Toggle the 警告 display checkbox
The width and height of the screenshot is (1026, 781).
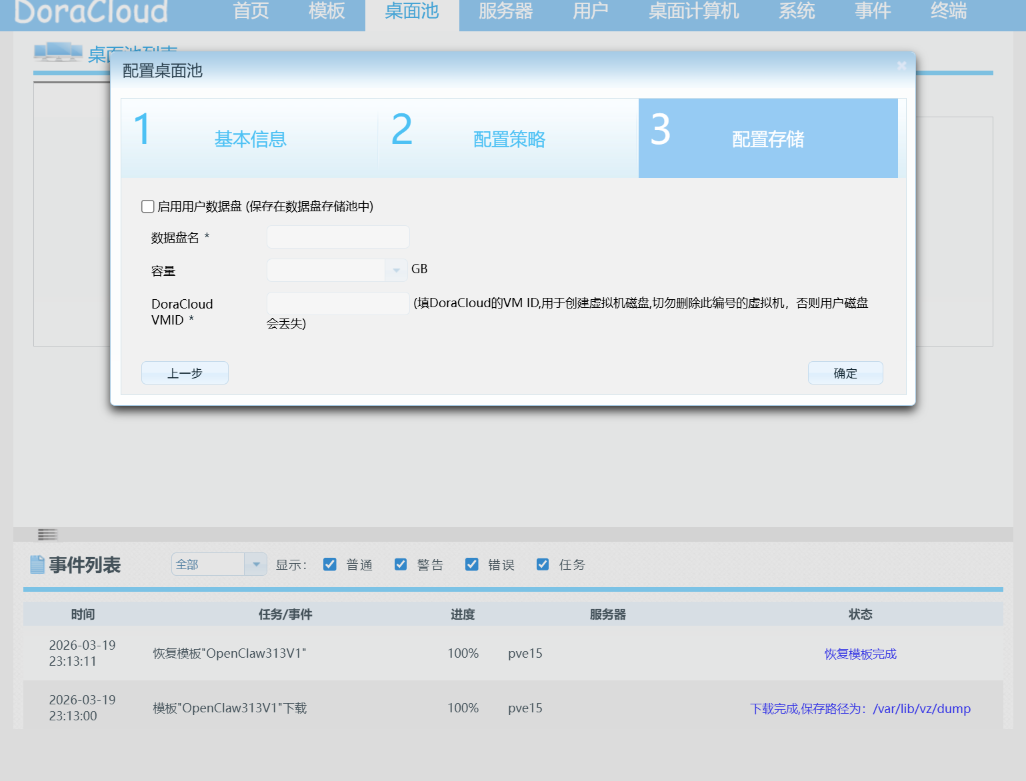401,564
